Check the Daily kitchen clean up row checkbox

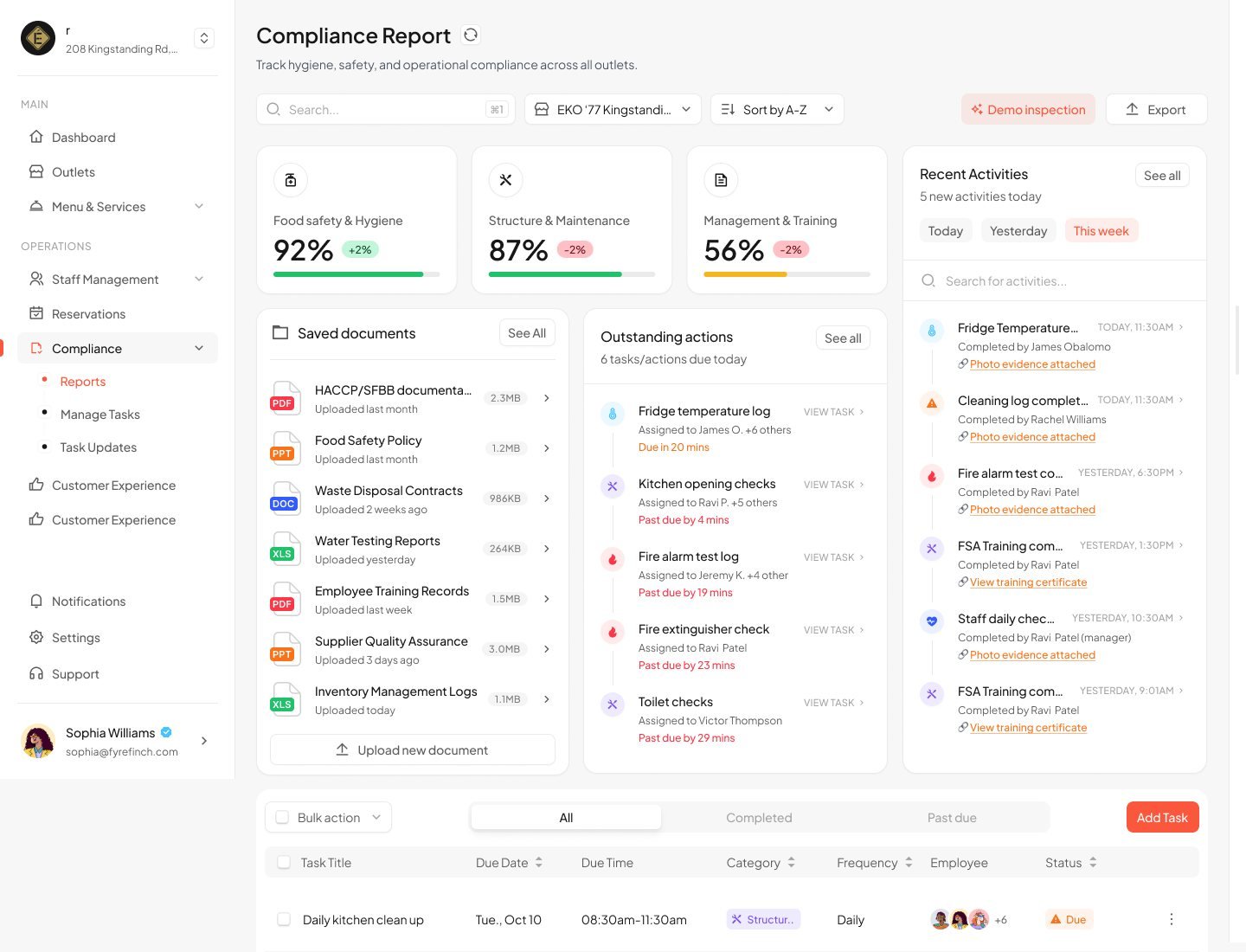click(284, 919)
